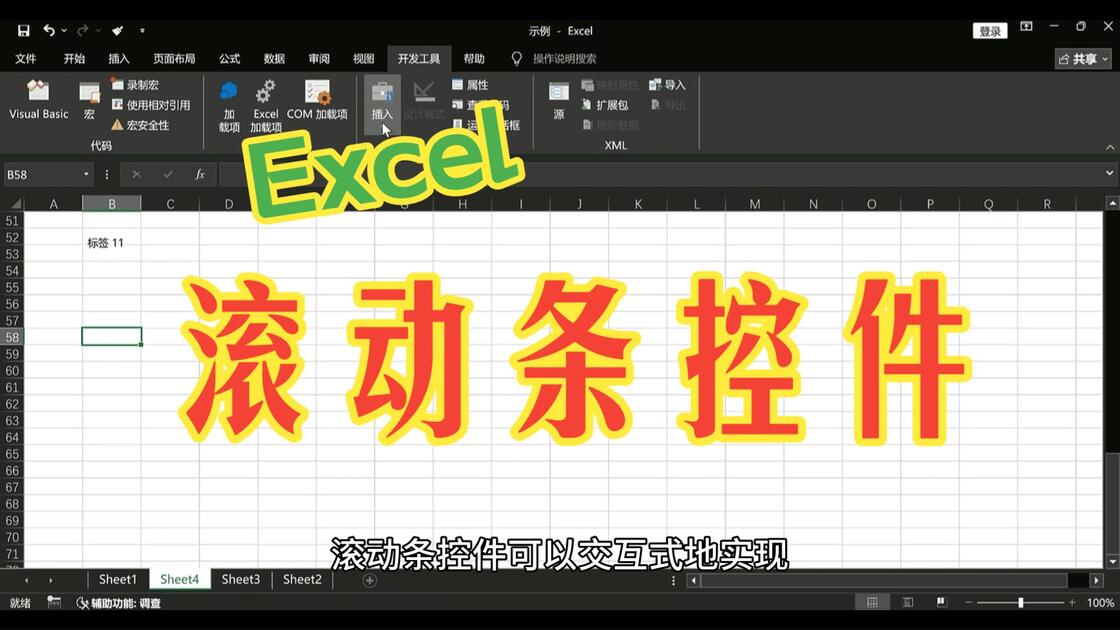Toggle 设计模式 design mode
This screenshot has width=1120, height=630.
coord(424,100)
